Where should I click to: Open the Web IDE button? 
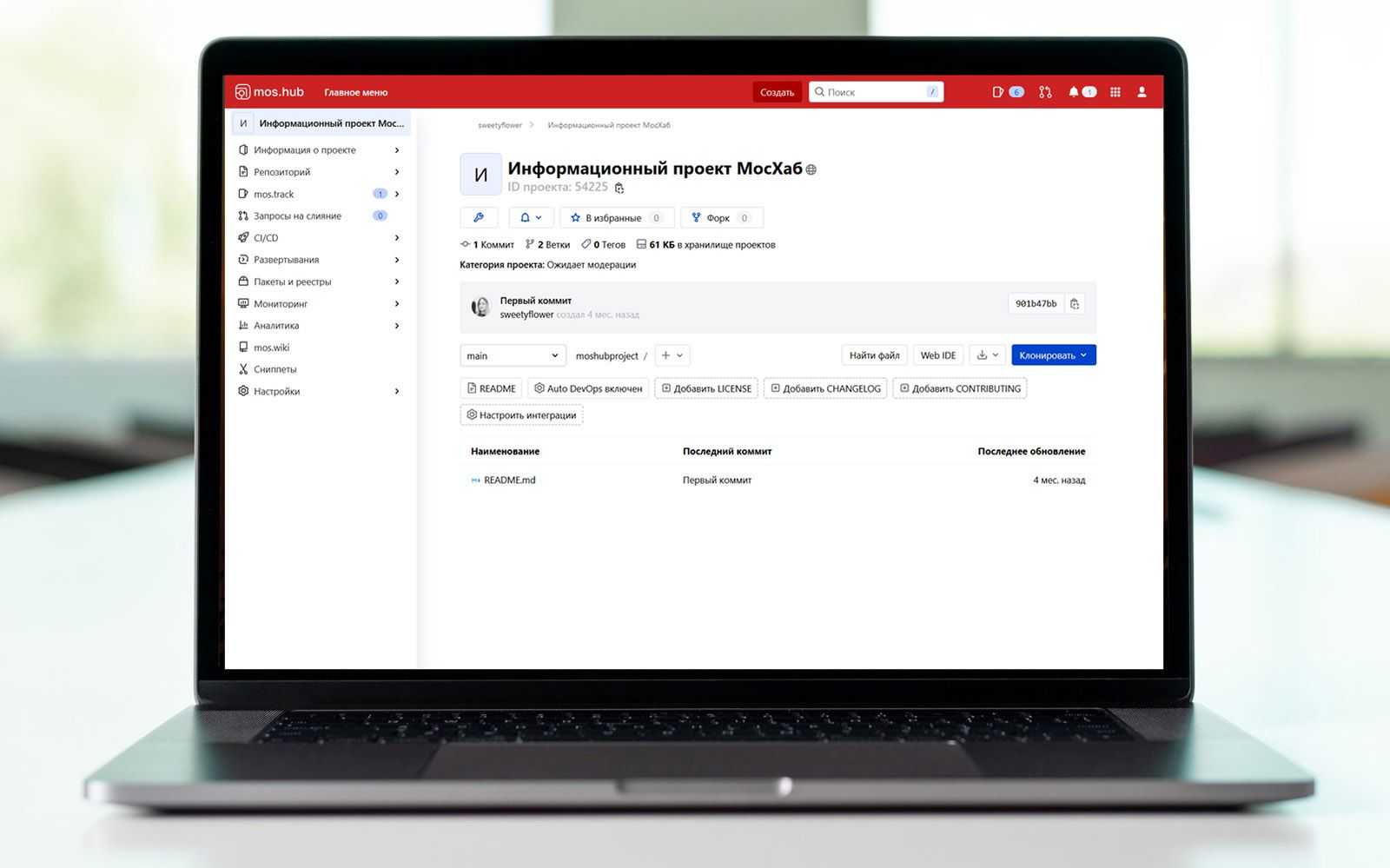(x=937, y=355)
